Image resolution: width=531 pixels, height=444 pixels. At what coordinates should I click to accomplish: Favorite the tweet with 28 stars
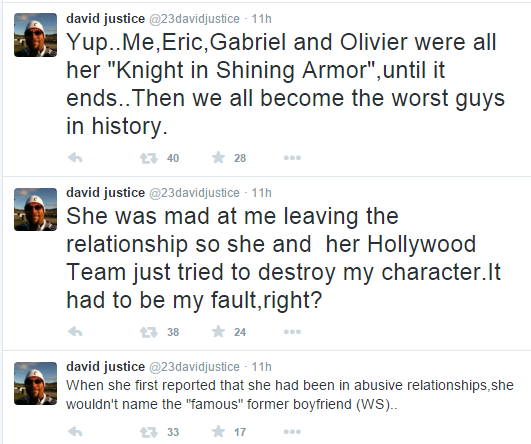pyautogui.click(x=218, y=157)
